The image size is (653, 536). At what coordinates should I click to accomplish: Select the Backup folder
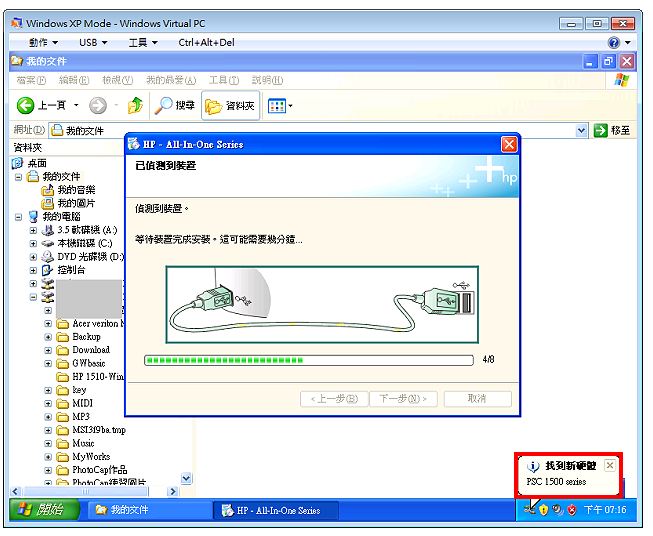pyautogui.click(x=86, y=337)
